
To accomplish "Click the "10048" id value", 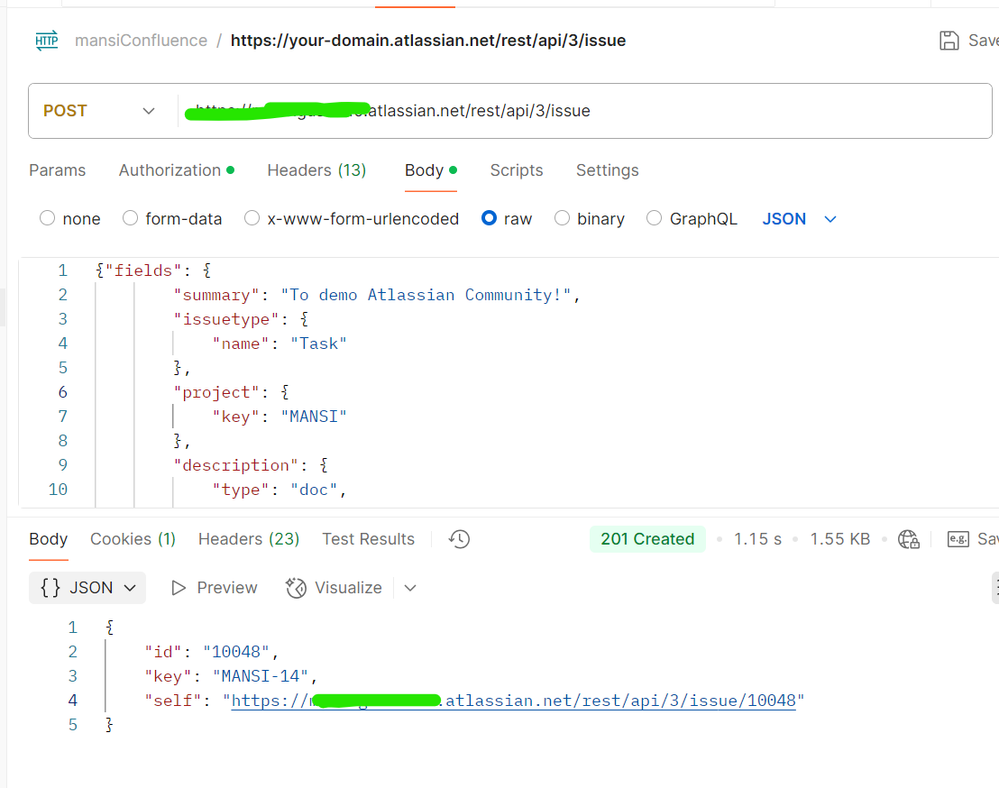I will 236,652.
